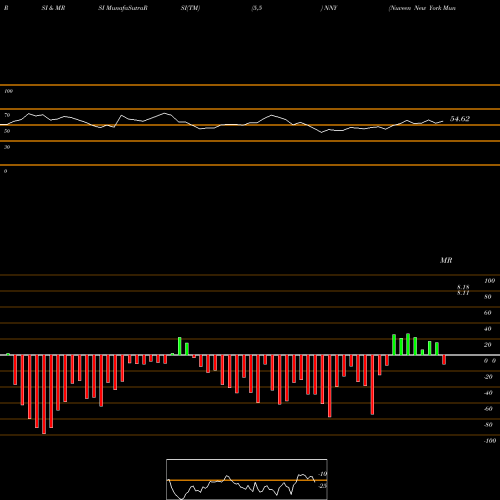
Task: Click the SI MunafaSutraR header text
Action: 123,8
